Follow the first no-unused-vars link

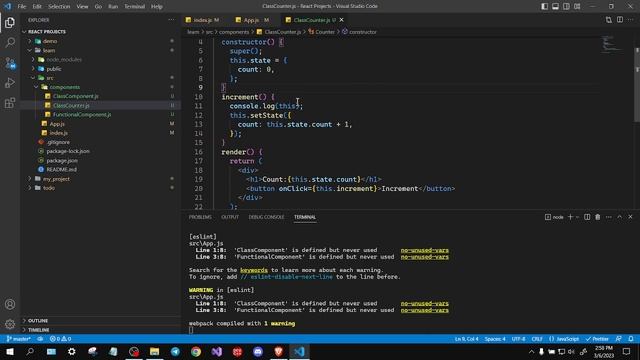click(x=424, y=250)
